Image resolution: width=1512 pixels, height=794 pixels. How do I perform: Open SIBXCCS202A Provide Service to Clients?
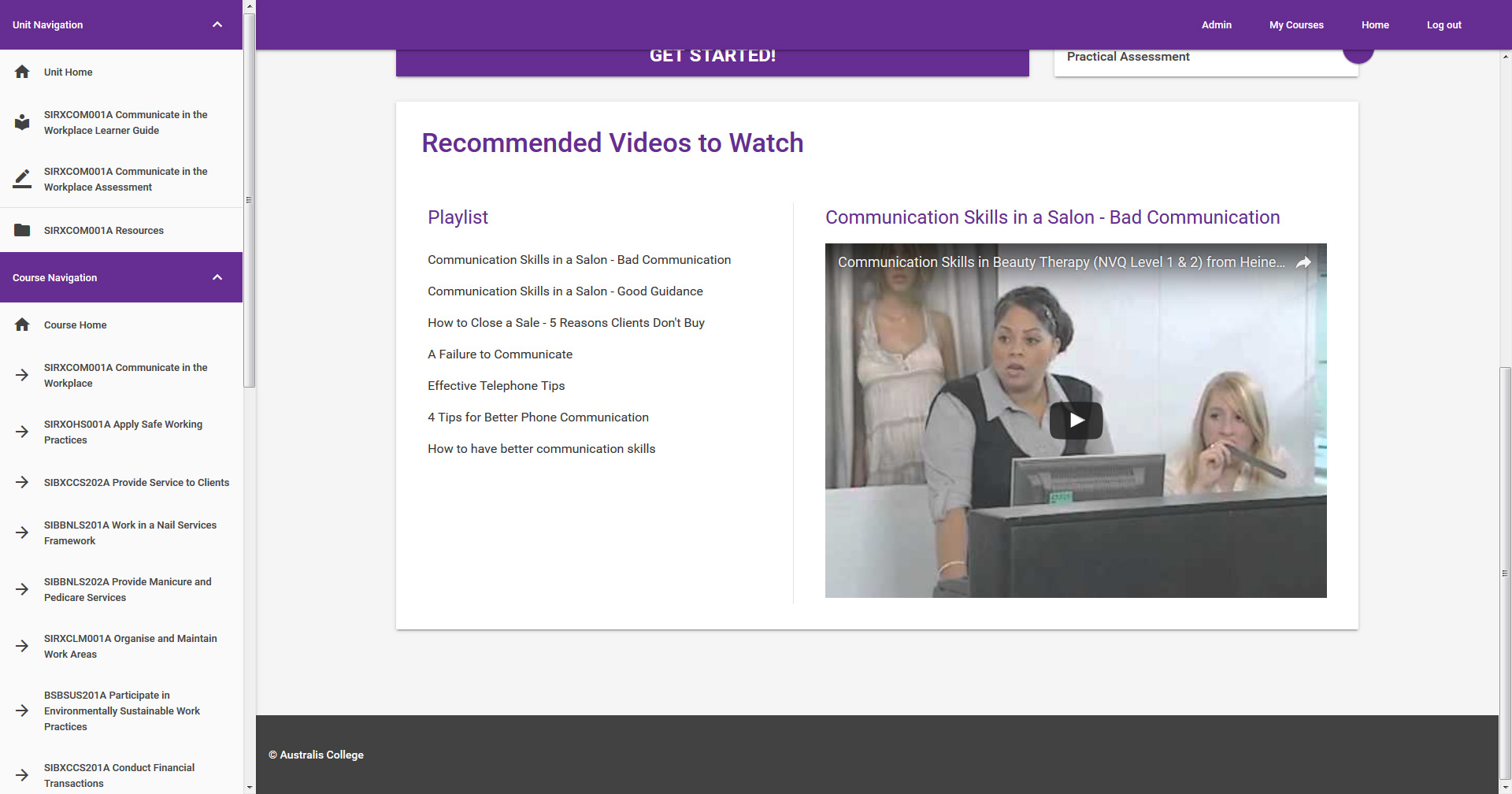click(136, 482)
